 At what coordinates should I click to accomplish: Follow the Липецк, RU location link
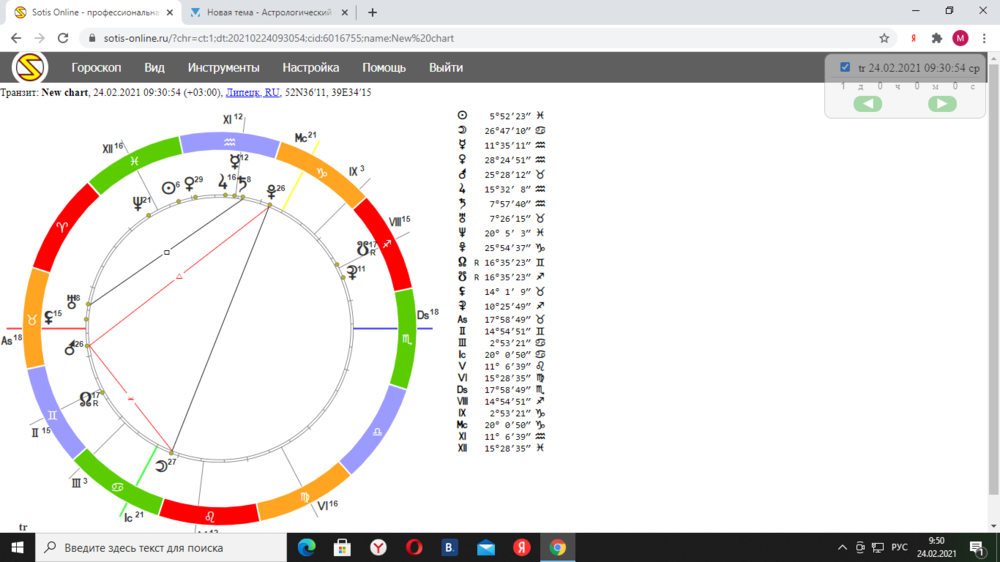point(253,92)
